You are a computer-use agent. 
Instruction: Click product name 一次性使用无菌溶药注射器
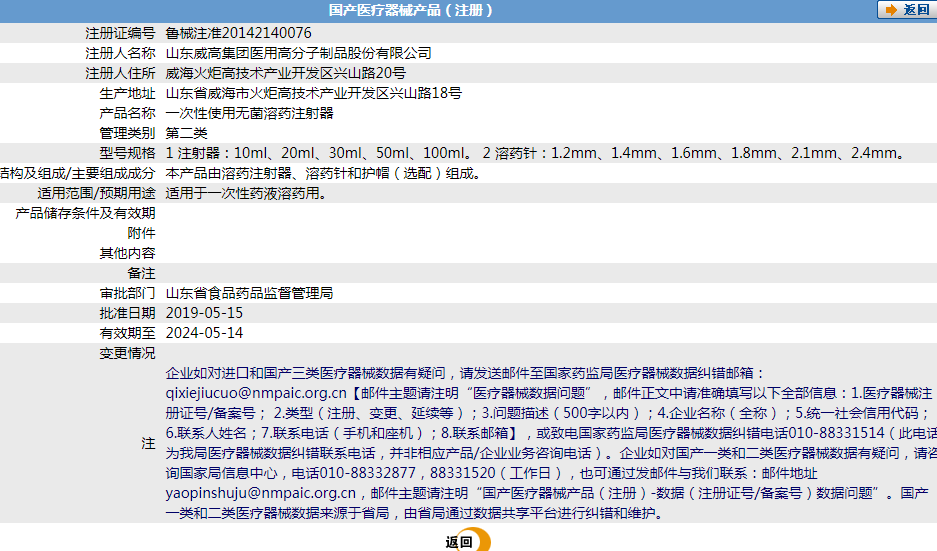(249, 113)
